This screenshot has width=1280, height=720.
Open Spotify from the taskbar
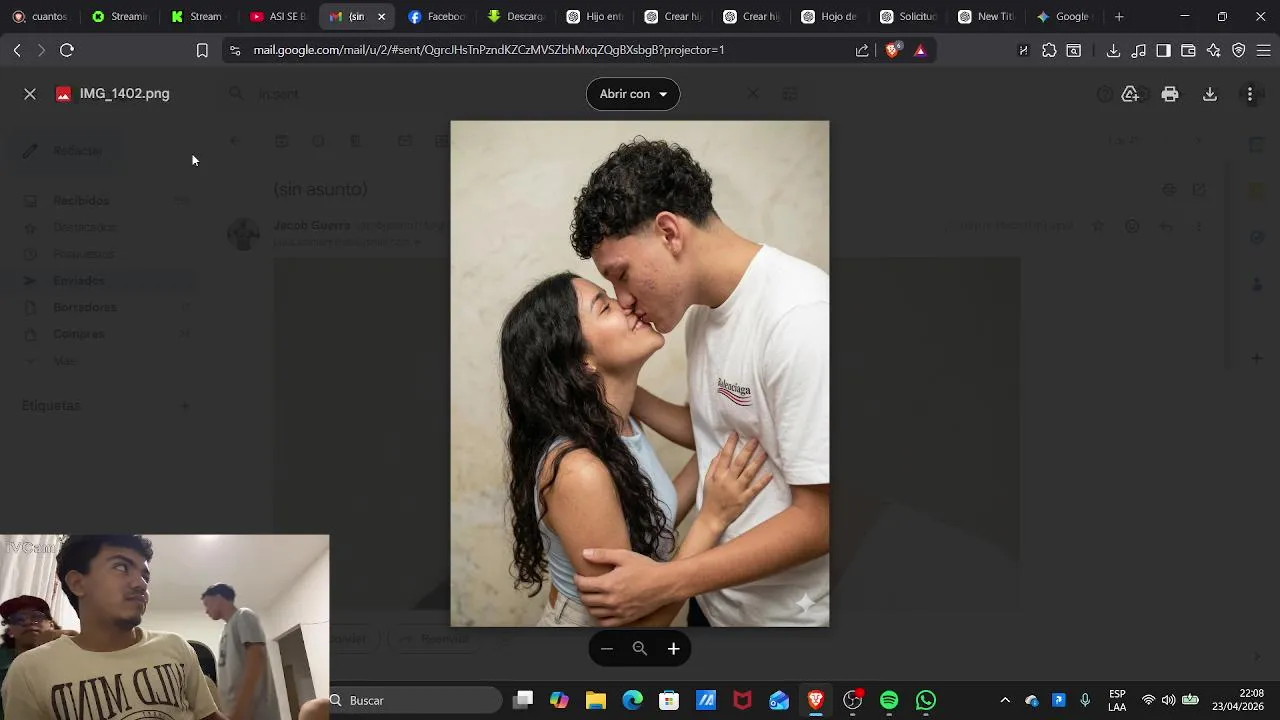[x=889, y=700]
